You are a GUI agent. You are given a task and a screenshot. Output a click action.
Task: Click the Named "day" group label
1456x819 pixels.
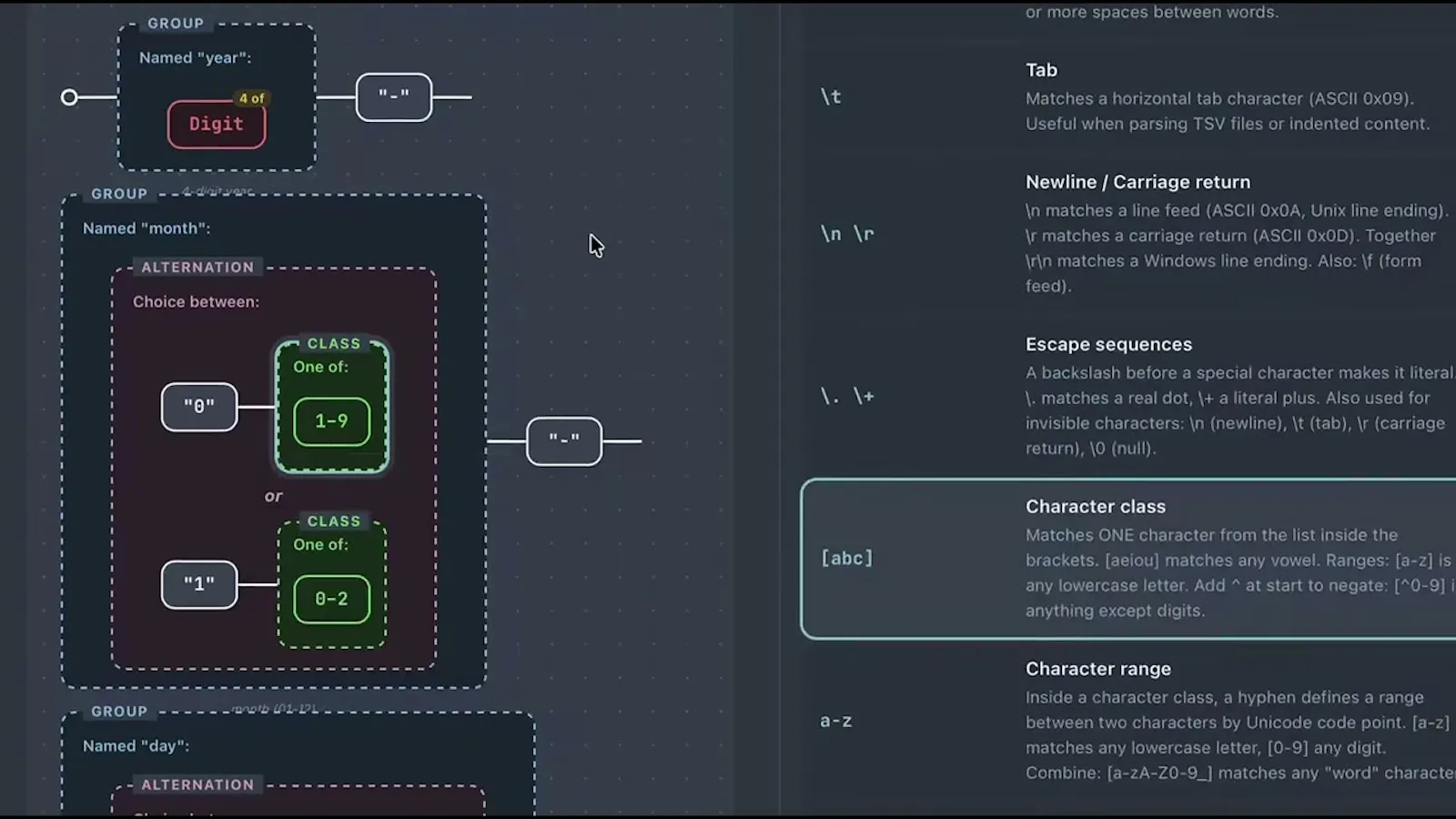click(136, 746)
